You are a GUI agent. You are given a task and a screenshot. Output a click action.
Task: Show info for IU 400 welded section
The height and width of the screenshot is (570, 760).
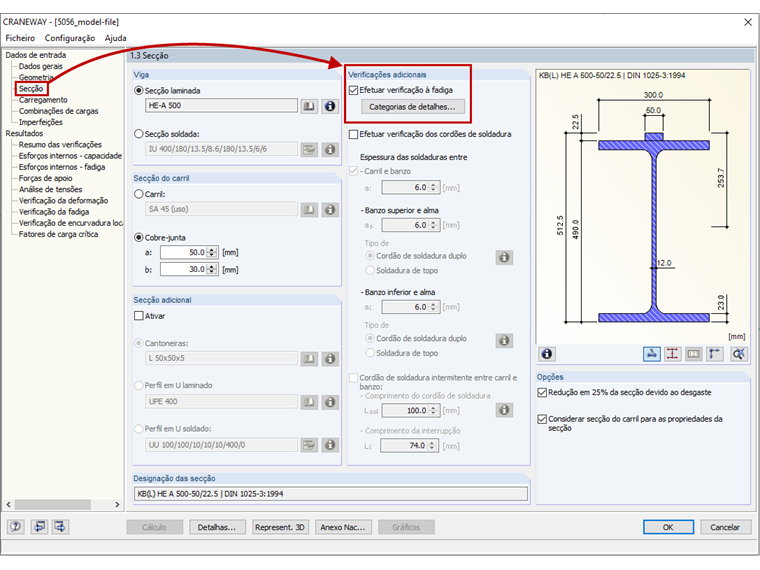click(330, 149)
